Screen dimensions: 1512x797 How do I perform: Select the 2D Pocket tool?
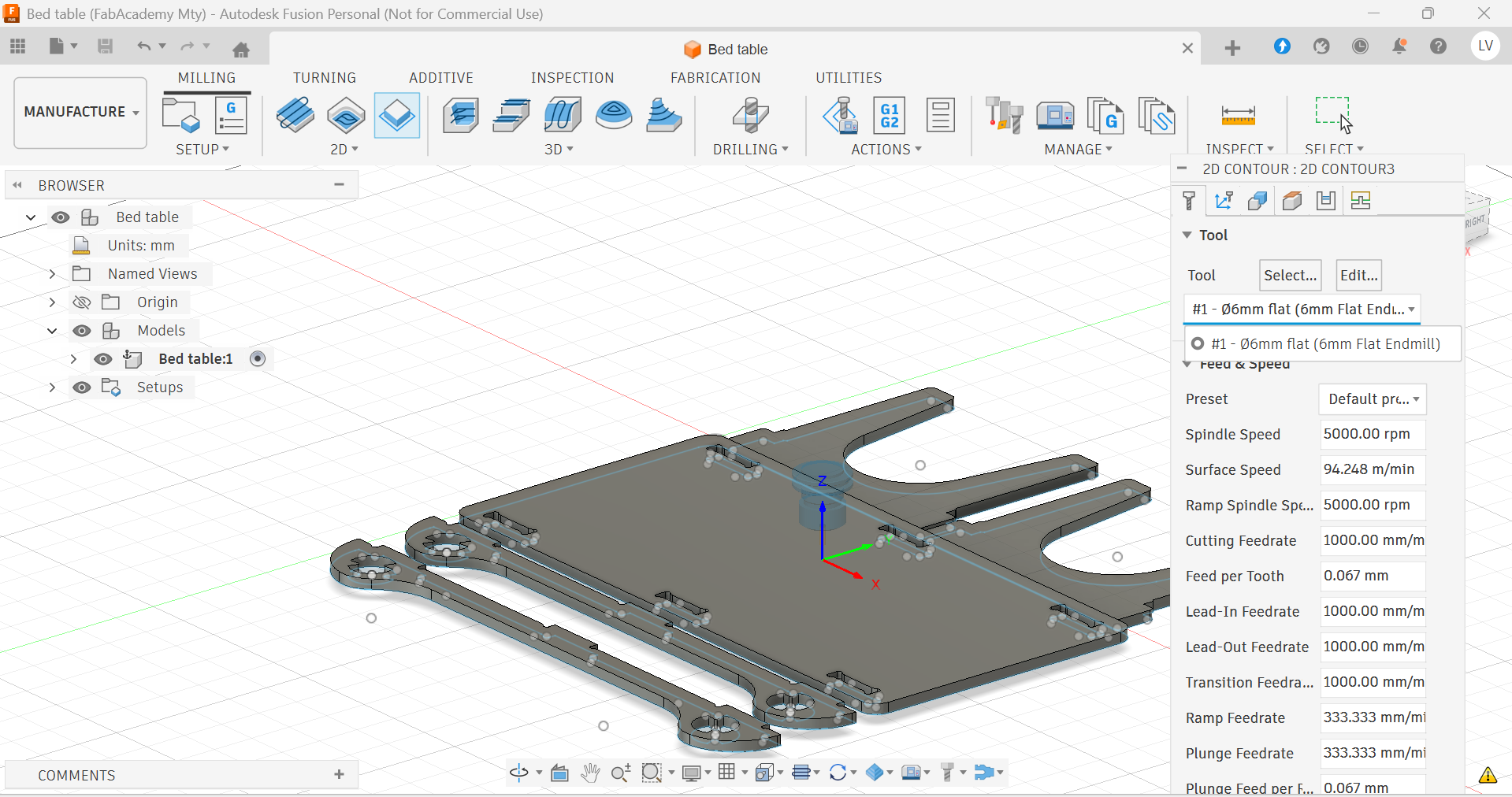(346, 115)
